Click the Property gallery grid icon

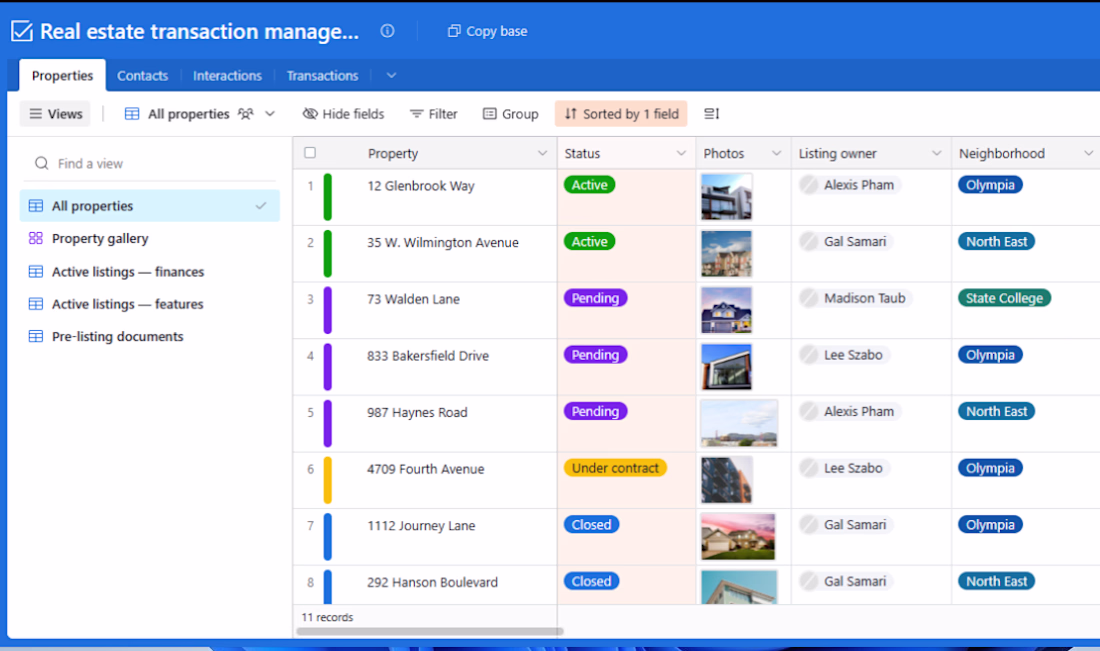click(x=36, y=239)
